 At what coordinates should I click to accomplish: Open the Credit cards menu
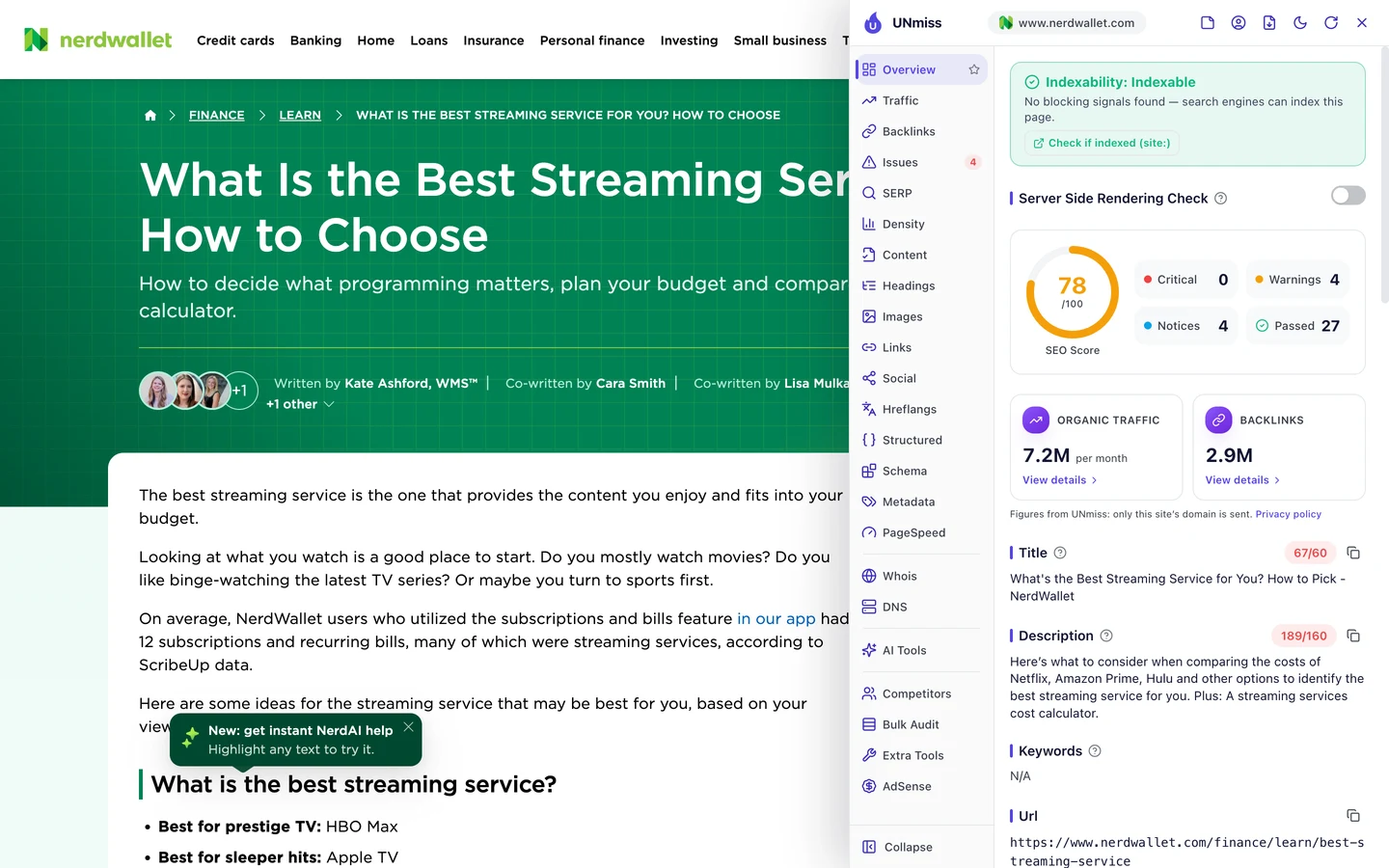coord(235,41)
